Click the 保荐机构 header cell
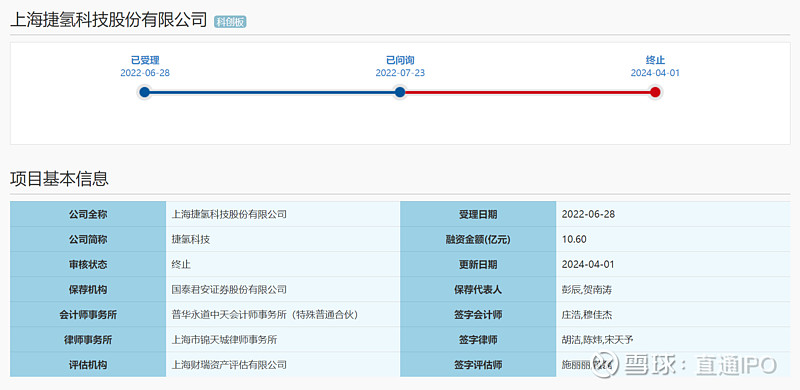The image size is (800, 390). [88, 289]
